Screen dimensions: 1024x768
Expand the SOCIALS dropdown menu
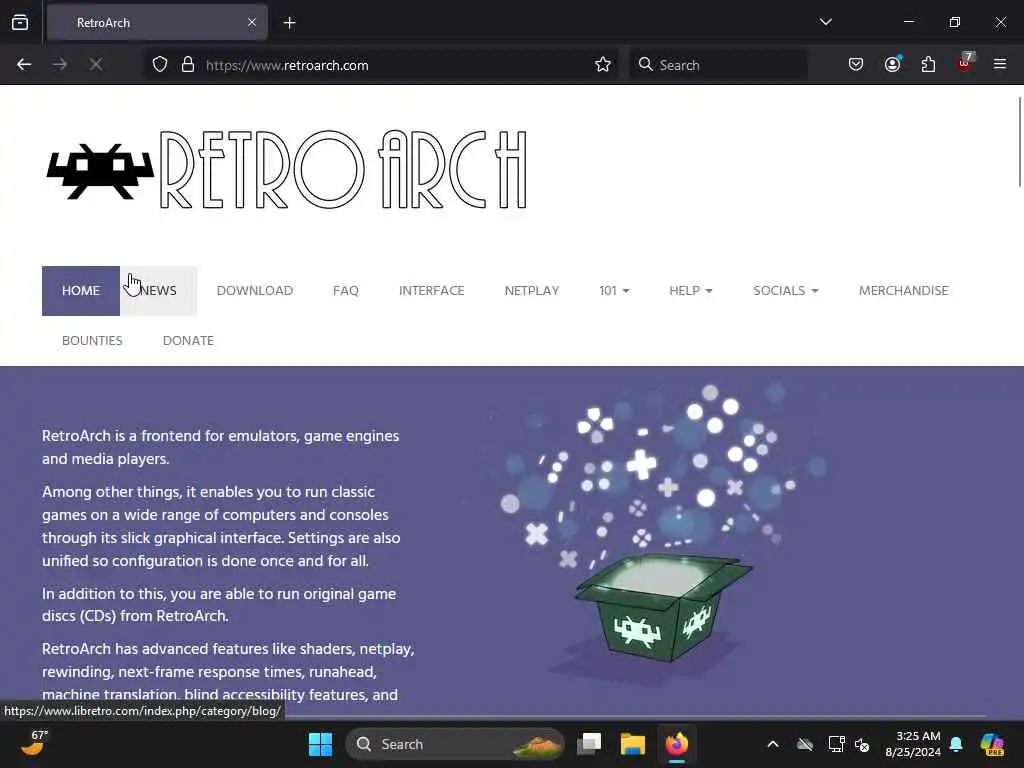[786, 291]
